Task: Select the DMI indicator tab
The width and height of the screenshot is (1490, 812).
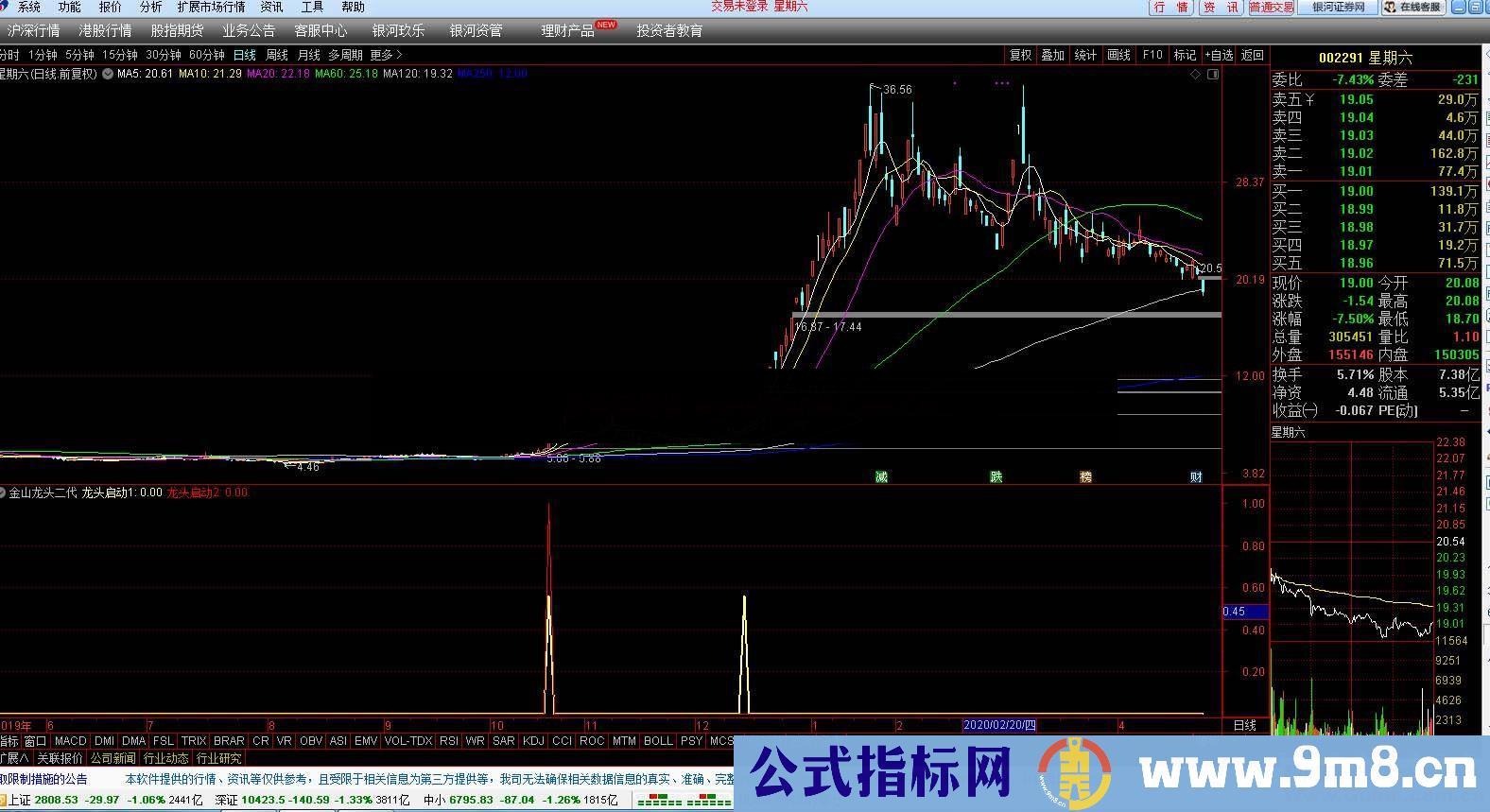Action: (104, 741)
